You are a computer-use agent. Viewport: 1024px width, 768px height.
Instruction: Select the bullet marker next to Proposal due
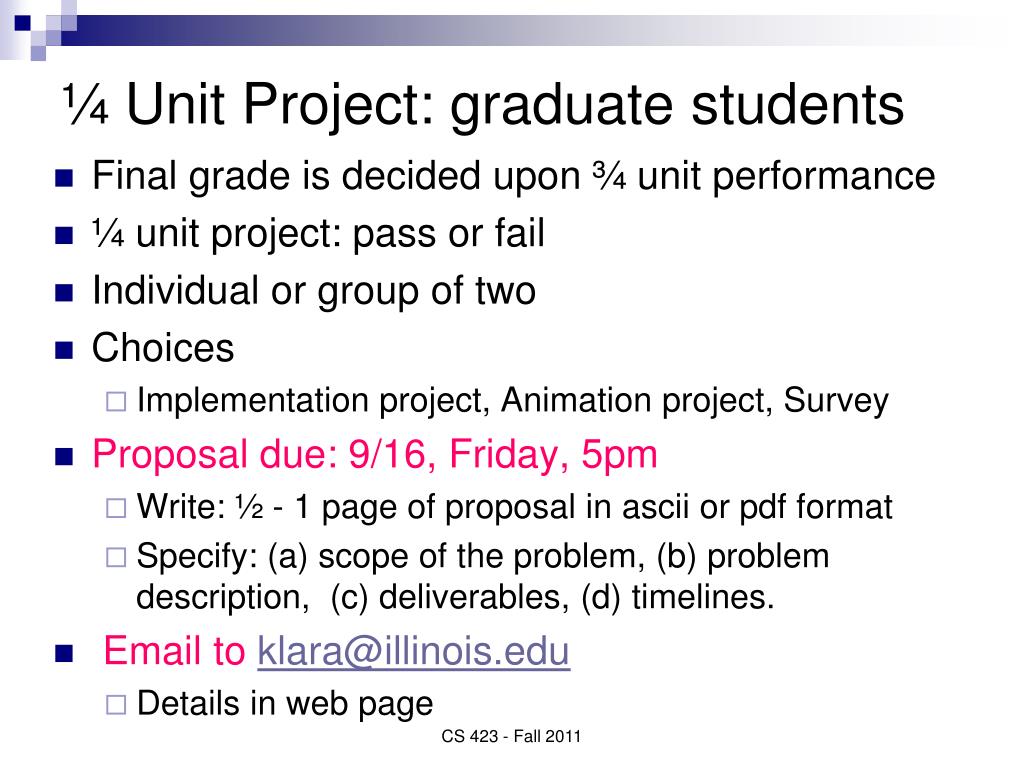[64, 456]
